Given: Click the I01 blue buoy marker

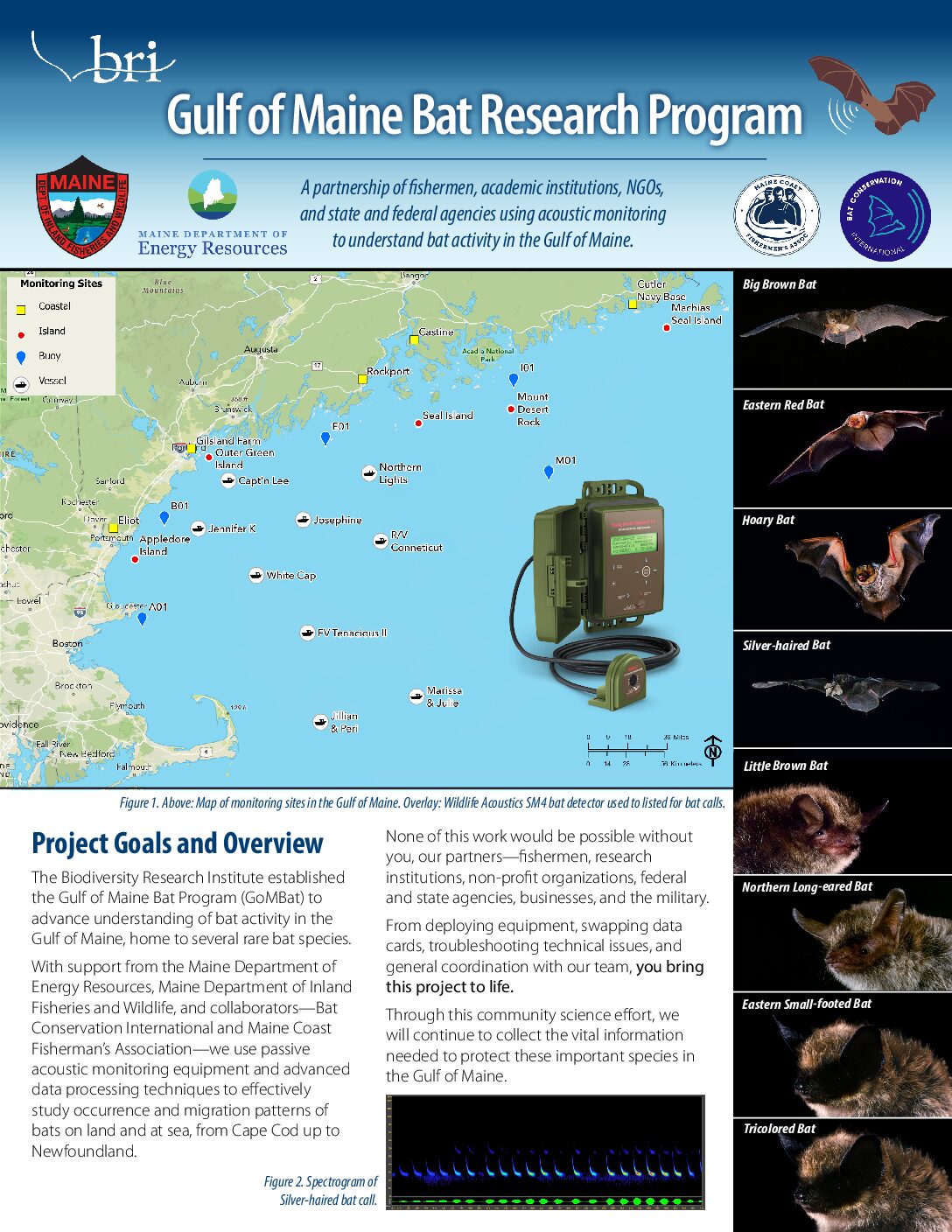Looking at the screenshot, I should [x=514, y=380].
